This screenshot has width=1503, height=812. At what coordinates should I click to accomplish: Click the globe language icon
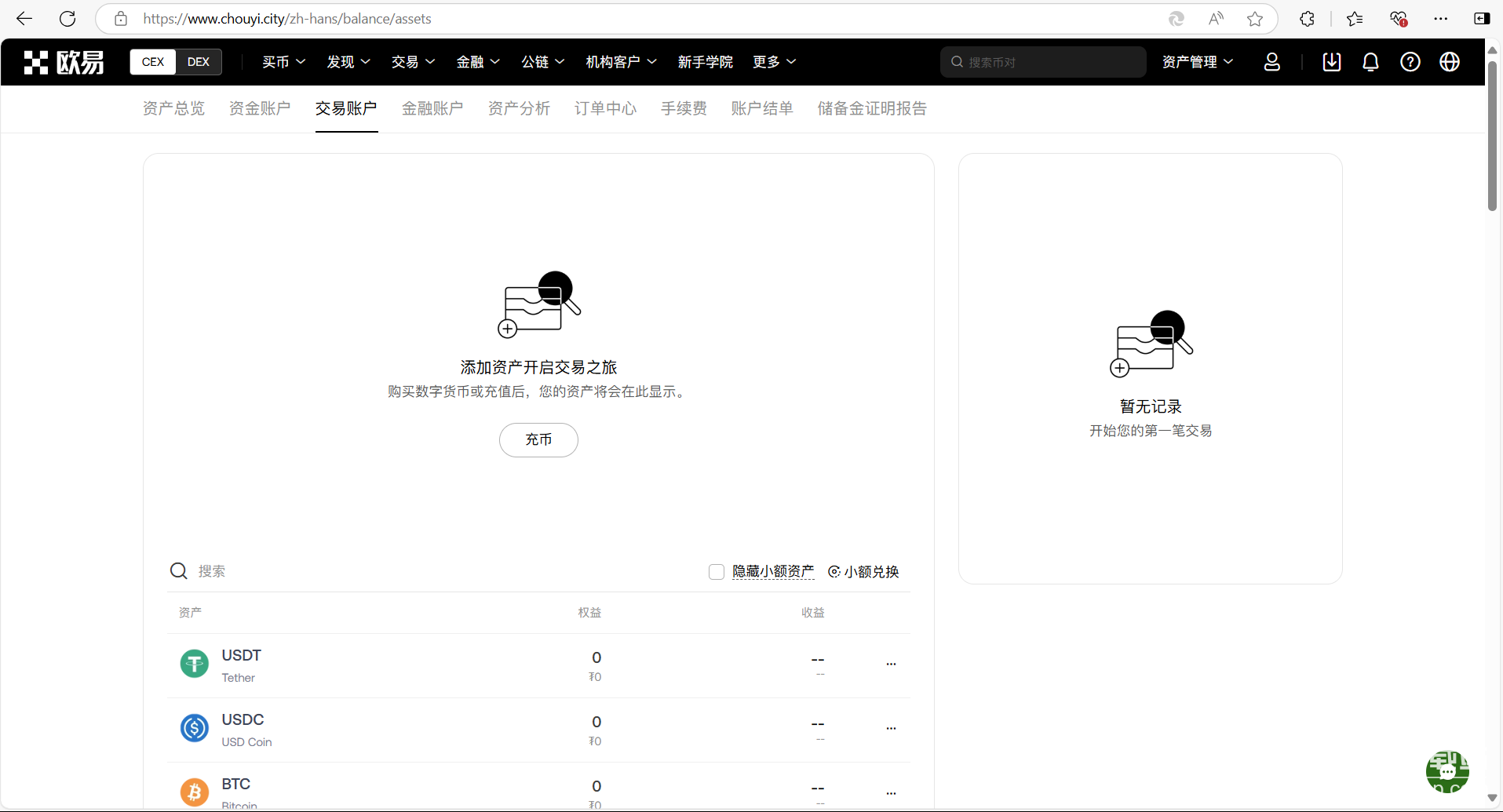[1449, 62]
